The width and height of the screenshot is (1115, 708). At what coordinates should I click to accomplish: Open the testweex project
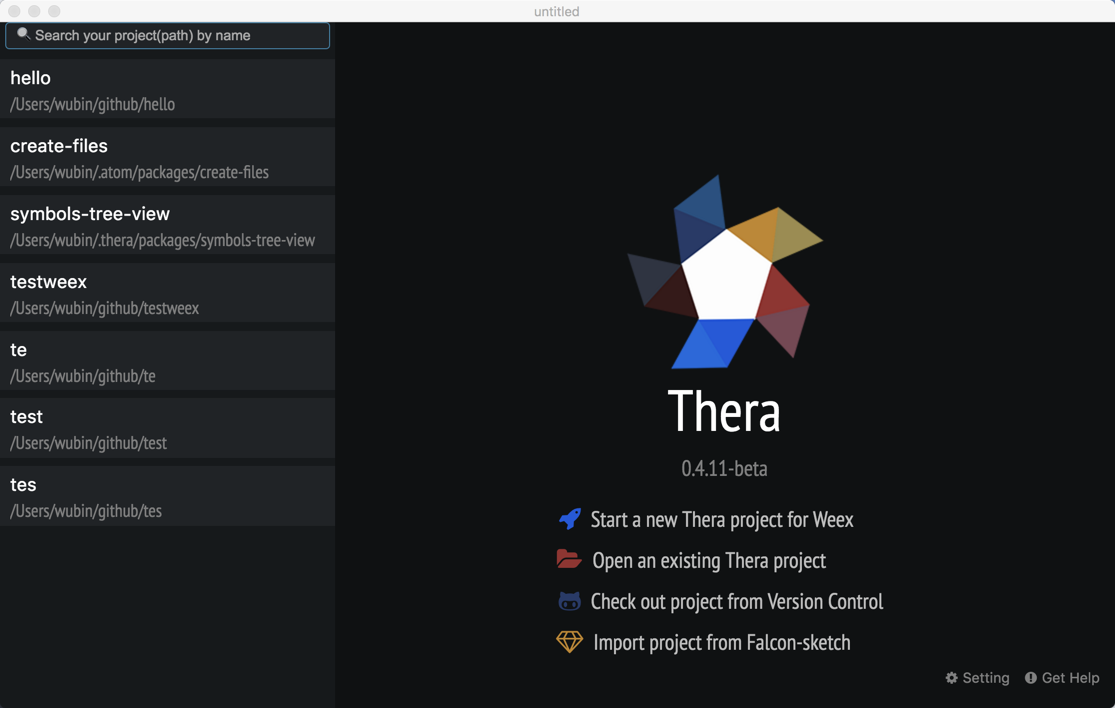pos(167,294)
